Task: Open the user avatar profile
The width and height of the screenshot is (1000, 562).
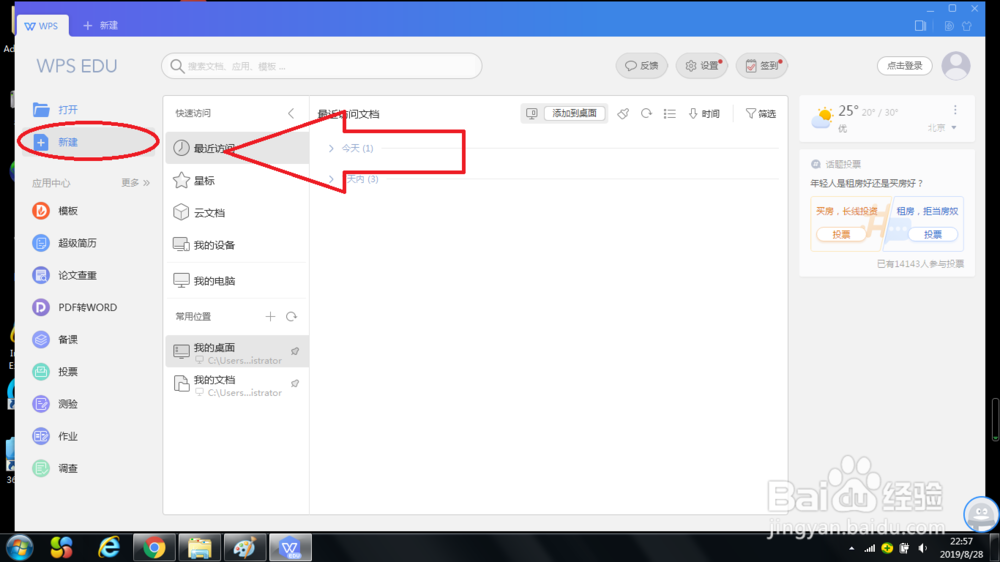Action: 956,66
